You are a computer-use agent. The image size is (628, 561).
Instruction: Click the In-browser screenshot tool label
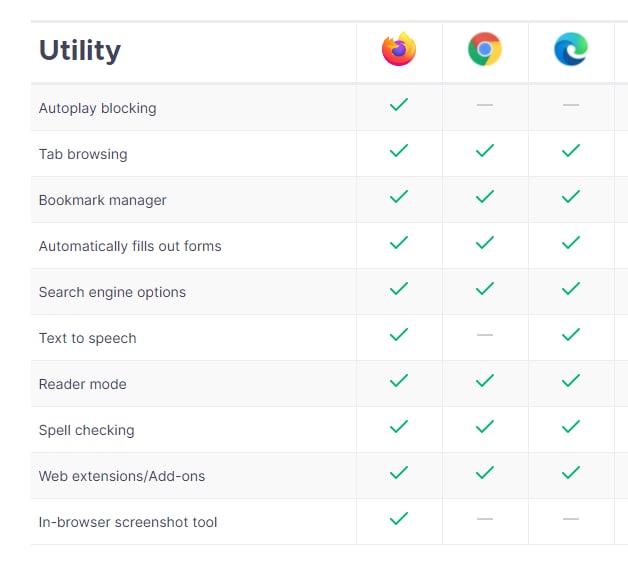(128, 522)
